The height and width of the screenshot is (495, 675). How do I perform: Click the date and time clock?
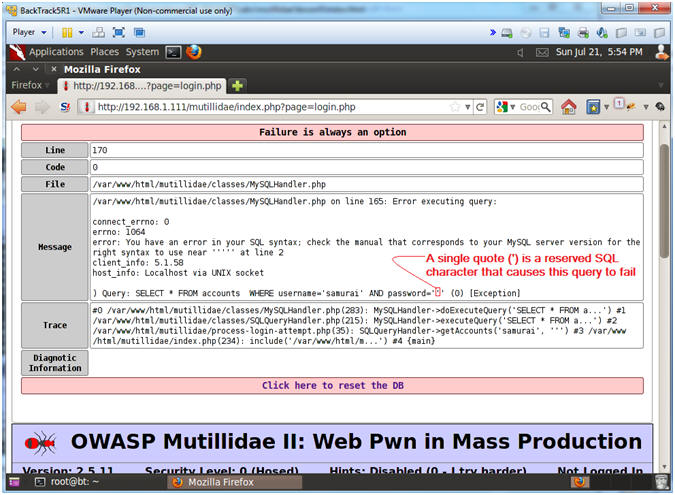coord(599,52)
